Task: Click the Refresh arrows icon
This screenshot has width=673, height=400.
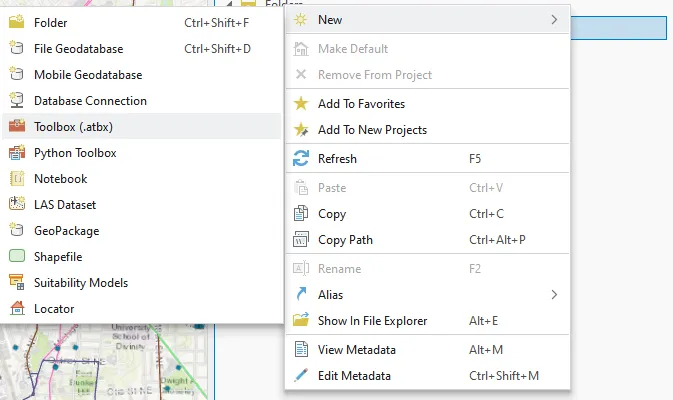Action: (x=301, y=159)
